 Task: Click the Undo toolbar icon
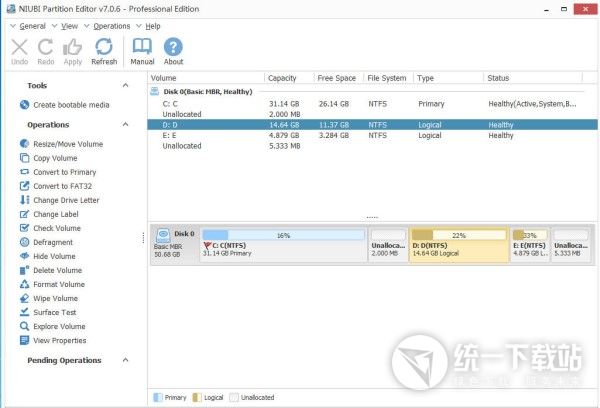[x=19, y=47]
